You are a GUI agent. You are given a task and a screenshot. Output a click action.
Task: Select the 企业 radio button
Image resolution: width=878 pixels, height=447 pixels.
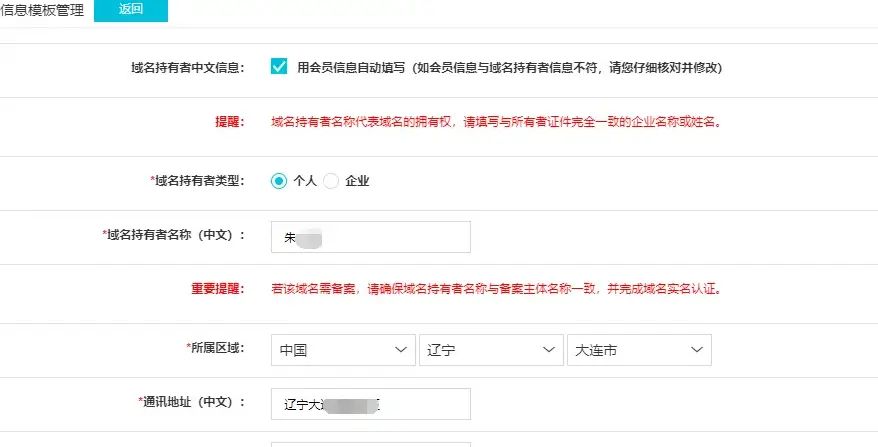pyautogui.click(x=331, y=181)
